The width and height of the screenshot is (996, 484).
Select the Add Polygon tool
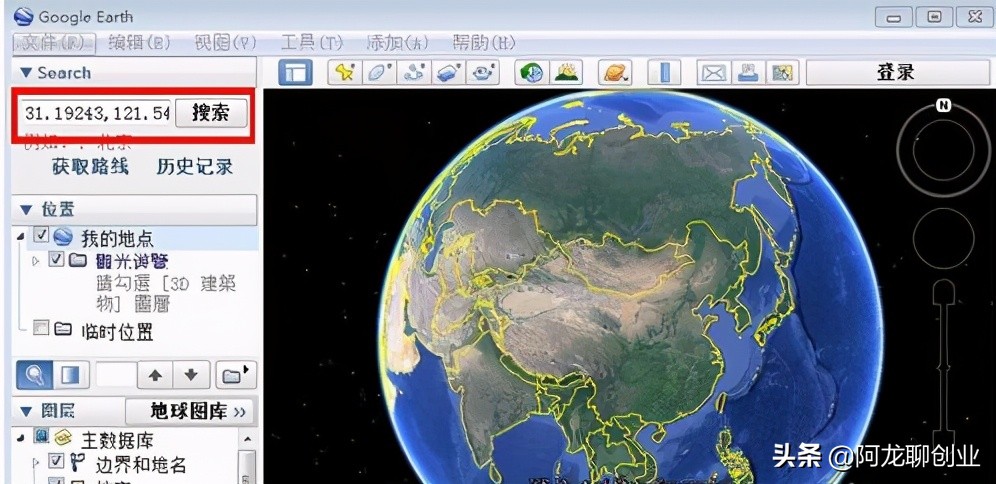[x=379, y=72]
